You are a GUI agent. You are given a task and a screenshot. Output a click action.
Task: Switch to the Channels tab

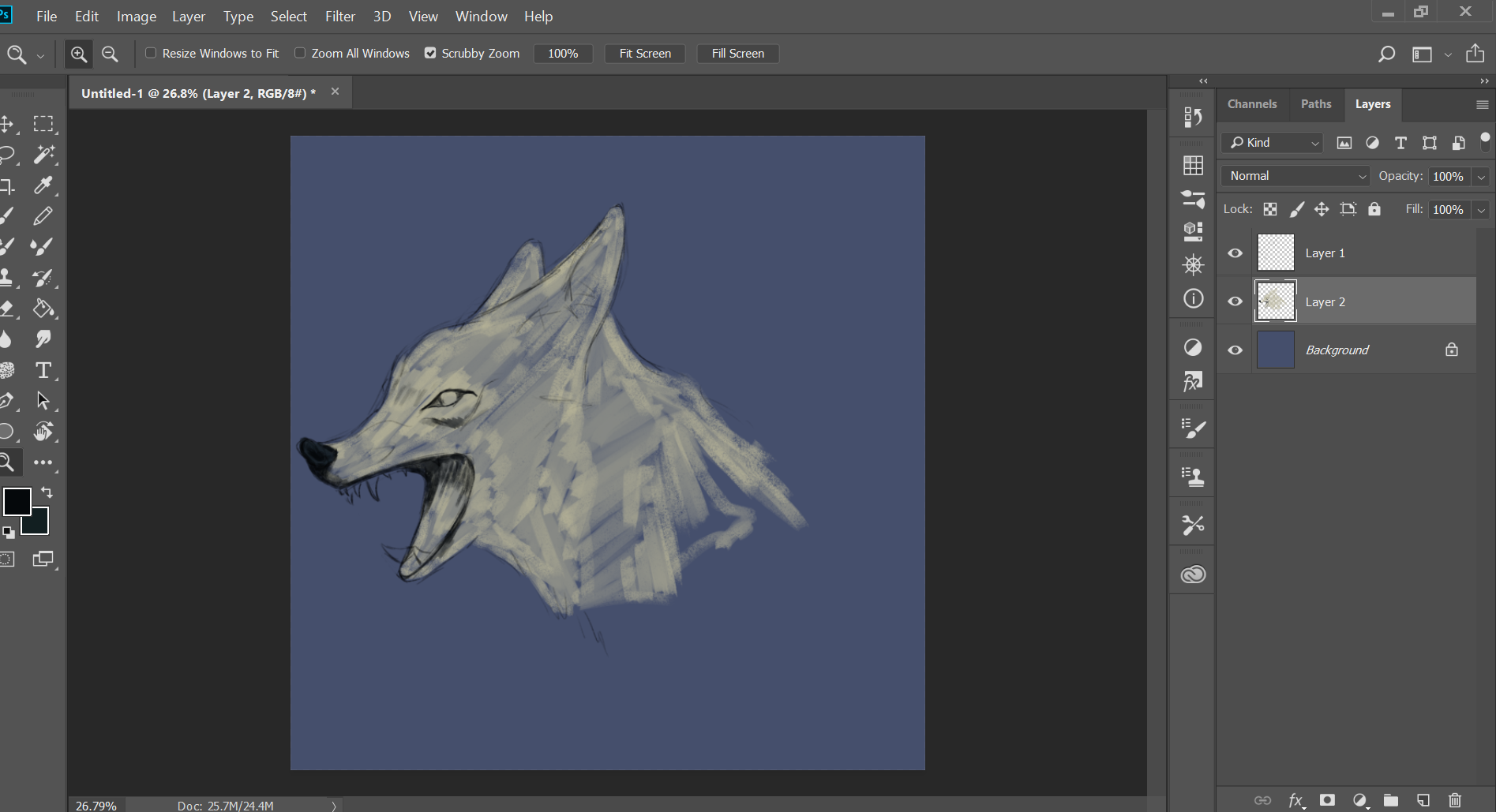coord(1252,104)
